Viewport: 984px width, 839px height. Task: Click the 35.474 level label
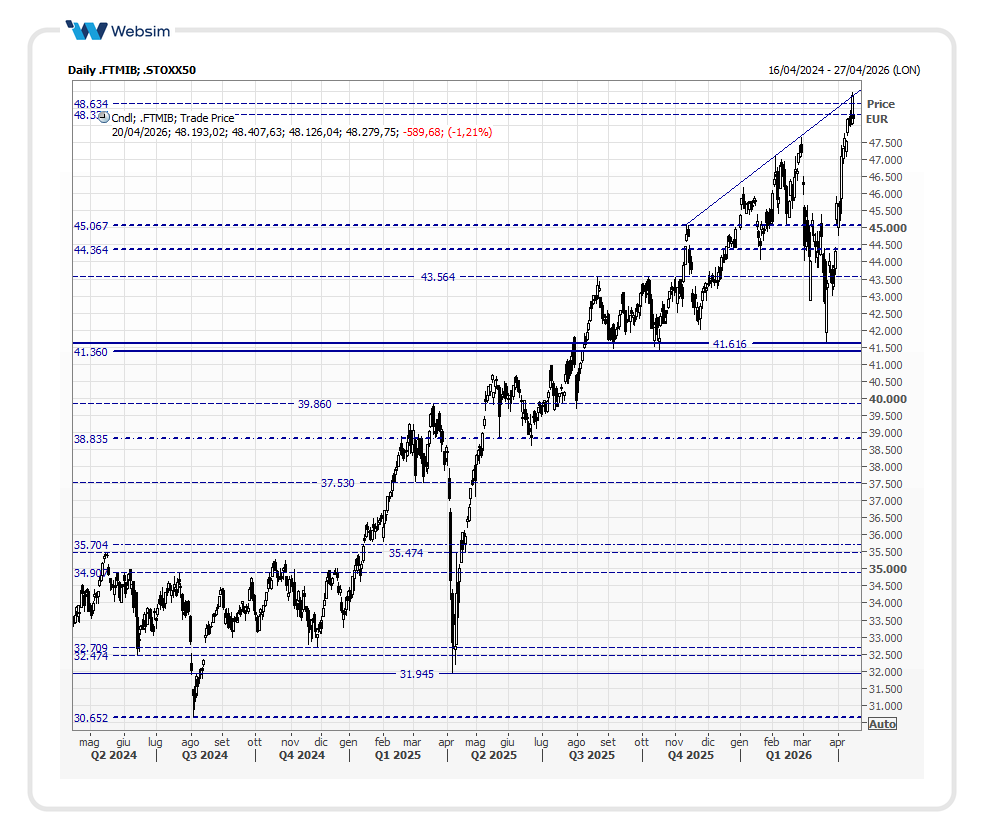pos(406,553)
